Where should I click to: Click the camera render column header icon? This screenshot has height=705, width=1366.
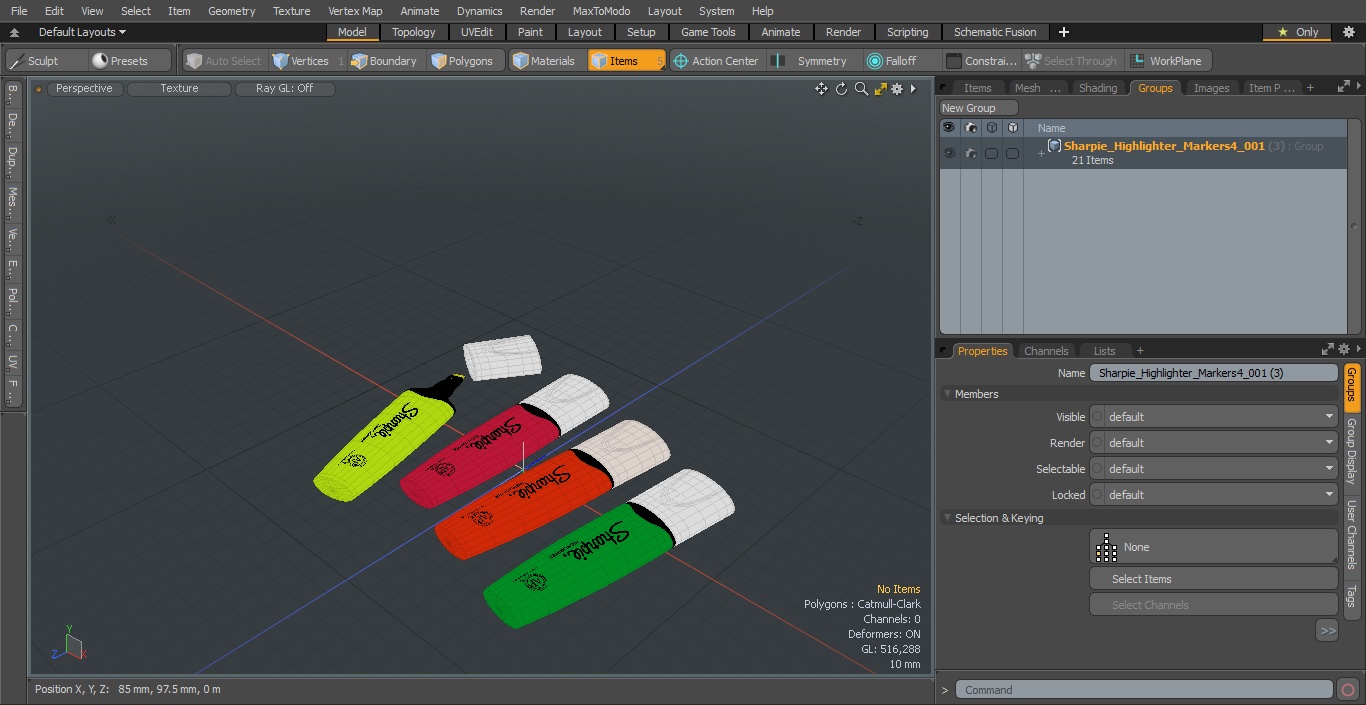[x=970, y=128]
